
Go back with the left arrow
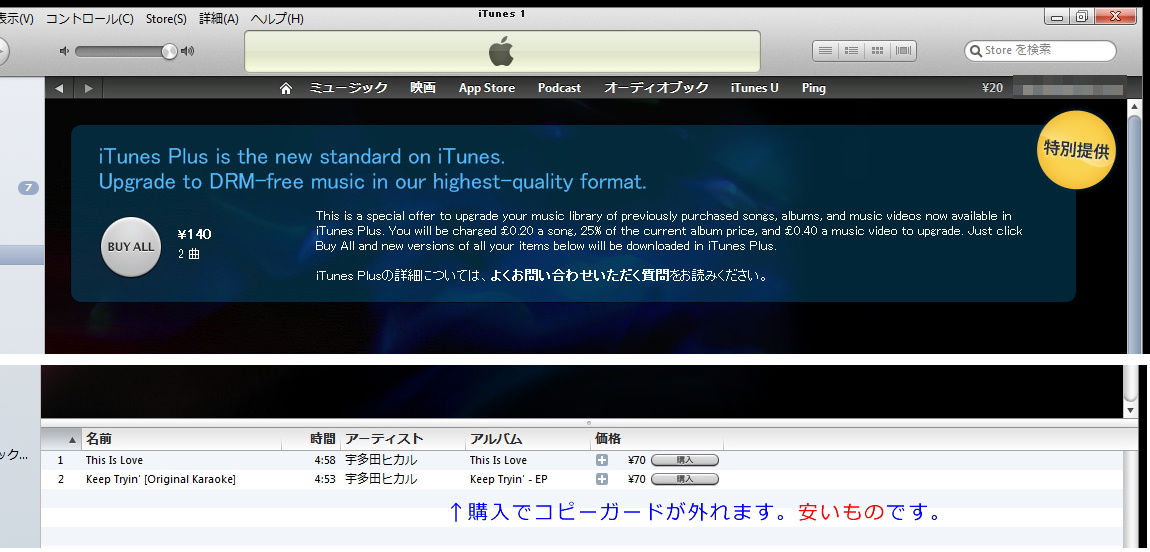(59, 88)
